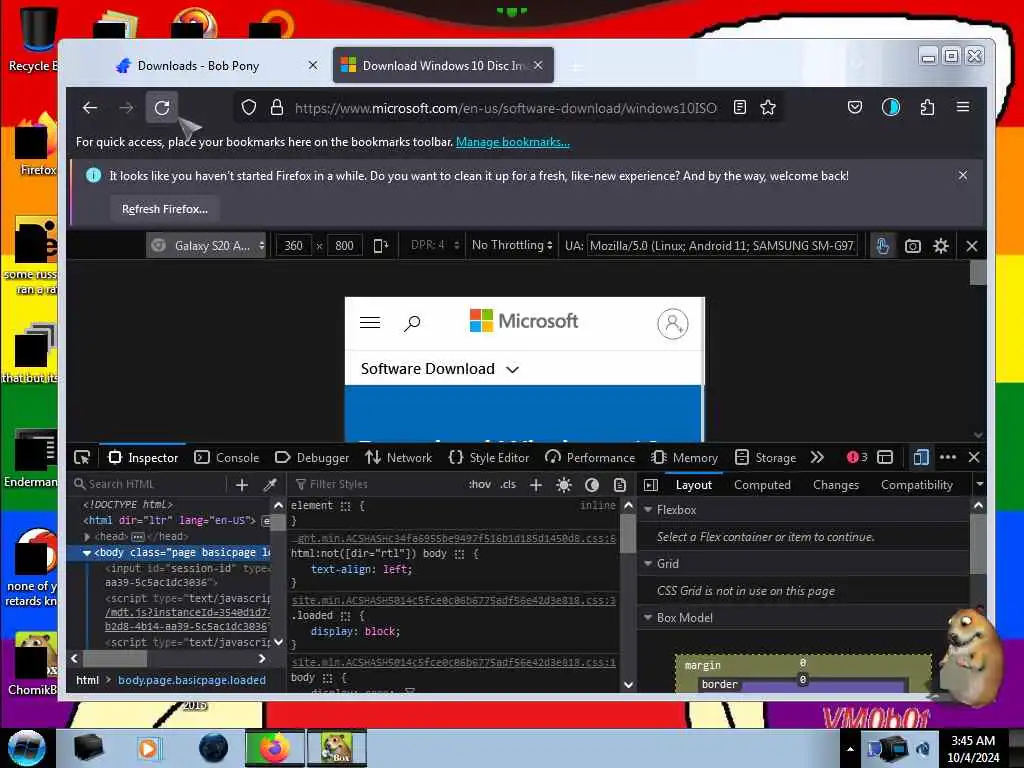
Task: Open Firefox from the taskbar
Action: (274, 748)
